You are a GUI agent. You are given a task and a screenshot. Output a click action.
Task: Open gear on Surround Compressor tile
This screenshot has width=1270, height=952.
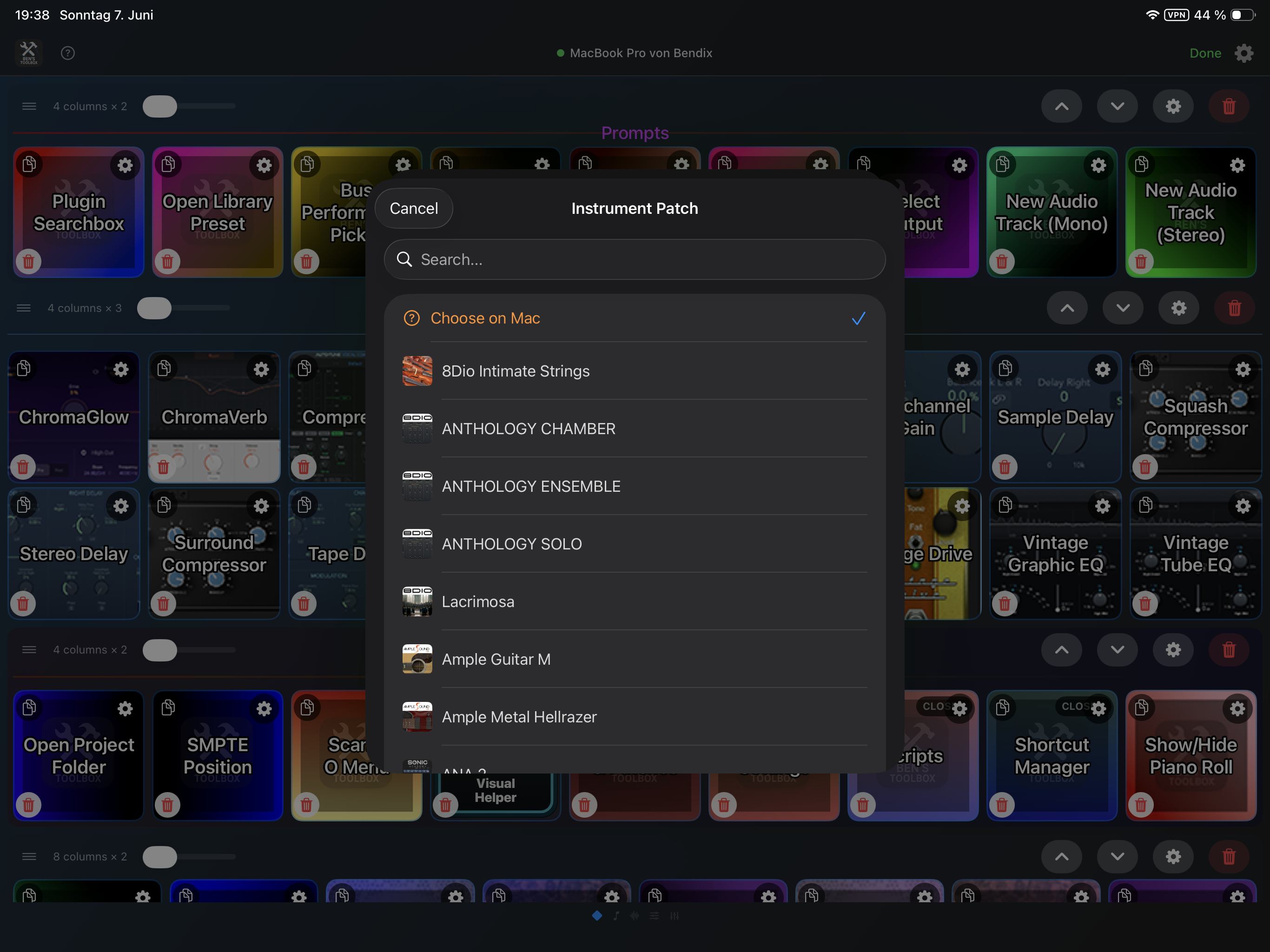click(x=261, y=506)
